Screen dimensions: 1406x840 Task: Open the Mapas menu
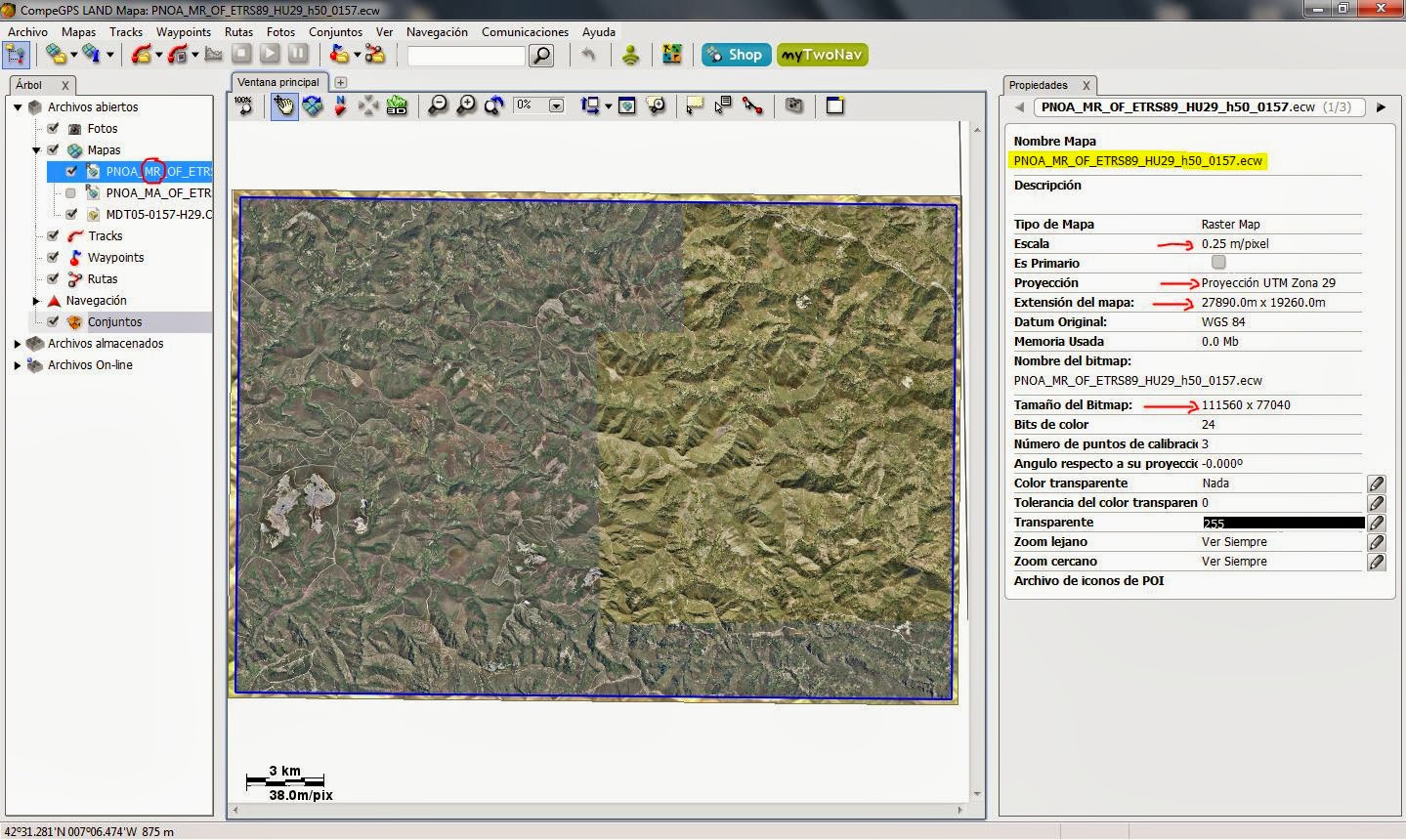78,32
